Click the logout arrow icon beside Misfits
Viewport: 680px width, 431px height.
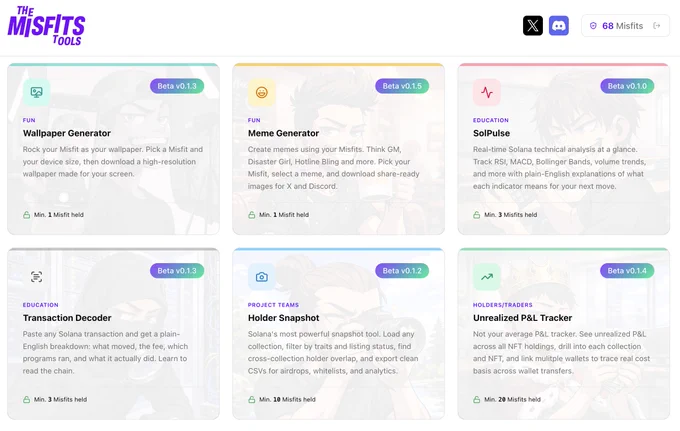point(657,26)
